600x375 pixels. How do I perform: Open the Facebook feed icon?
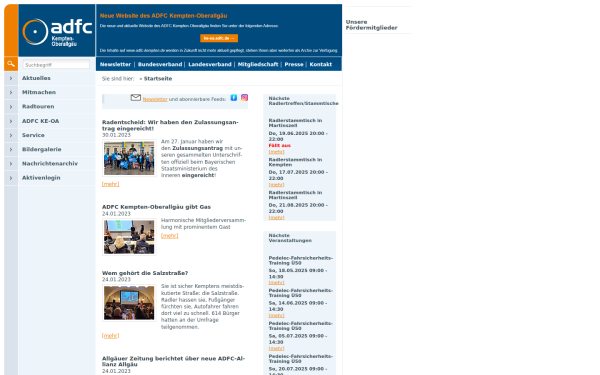click(234, 98)
